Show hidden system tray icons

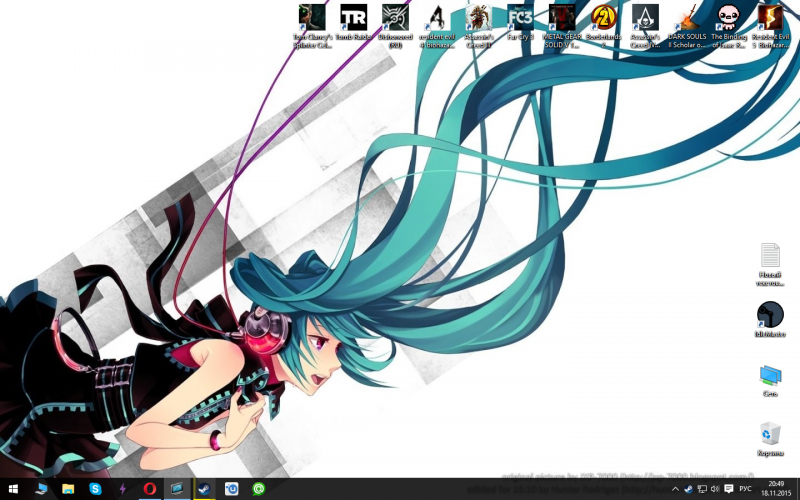click(x=675, y=489)
